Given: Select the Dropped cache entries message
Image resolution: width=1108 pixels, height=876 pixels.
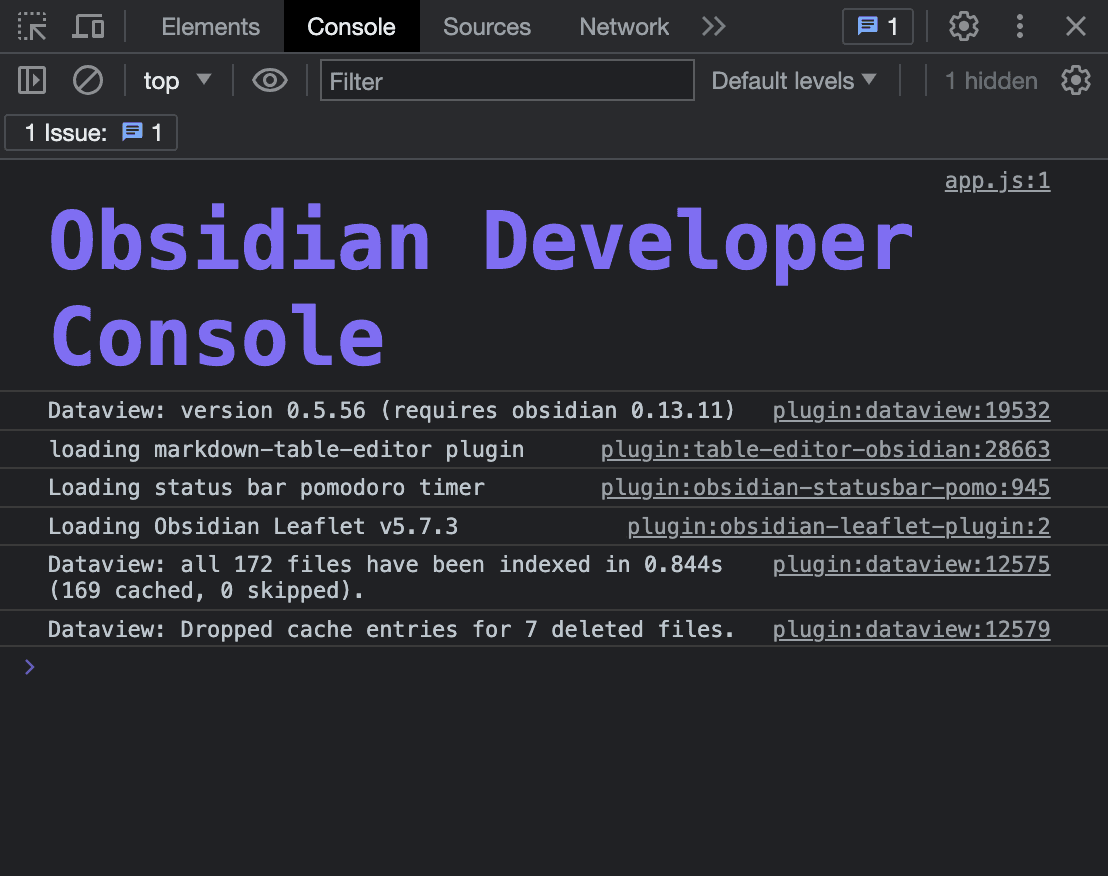Looking at the screenshot, I should pyautogui.click(x=391, y=629).
